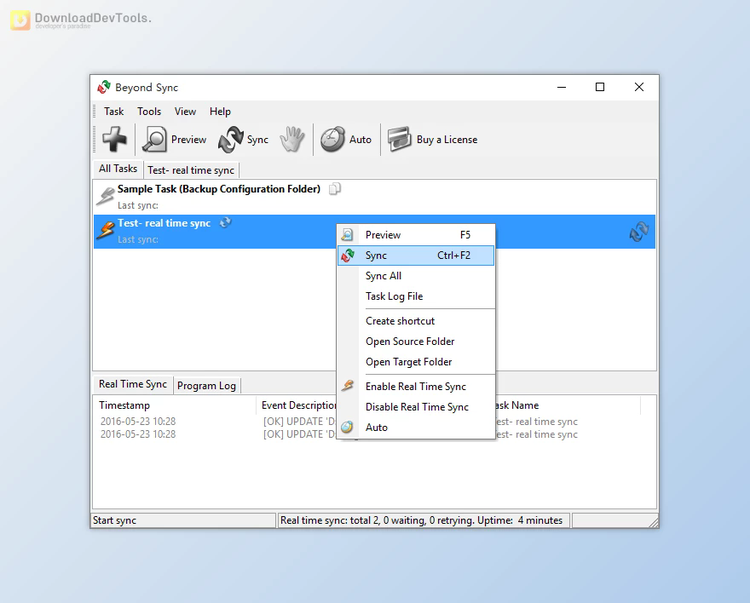Click the Preview label in toolbar

188,140
